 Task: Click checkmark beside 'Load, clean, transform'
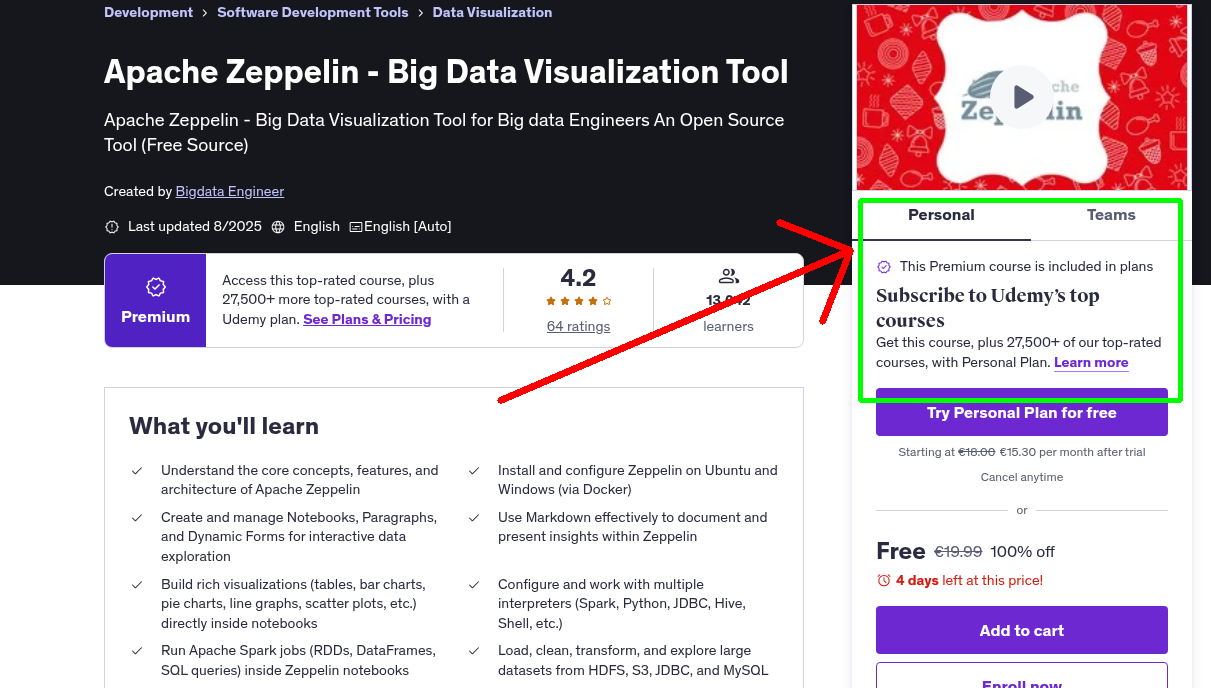coord(474,650)
